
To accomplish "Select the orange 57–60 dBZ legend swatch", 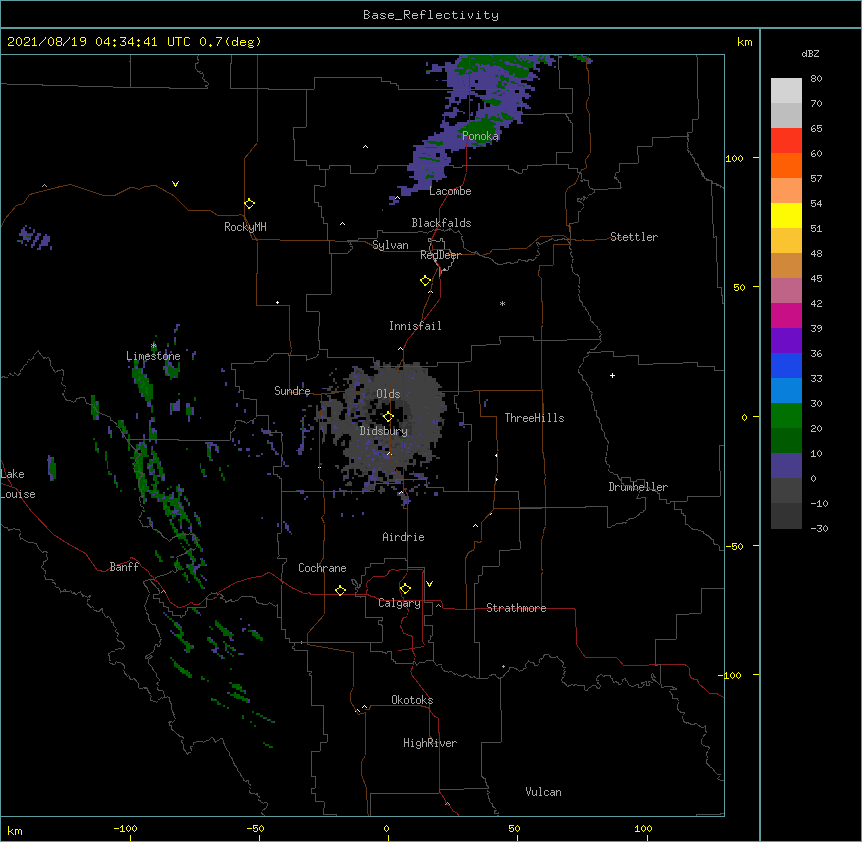I will point(786,165).
